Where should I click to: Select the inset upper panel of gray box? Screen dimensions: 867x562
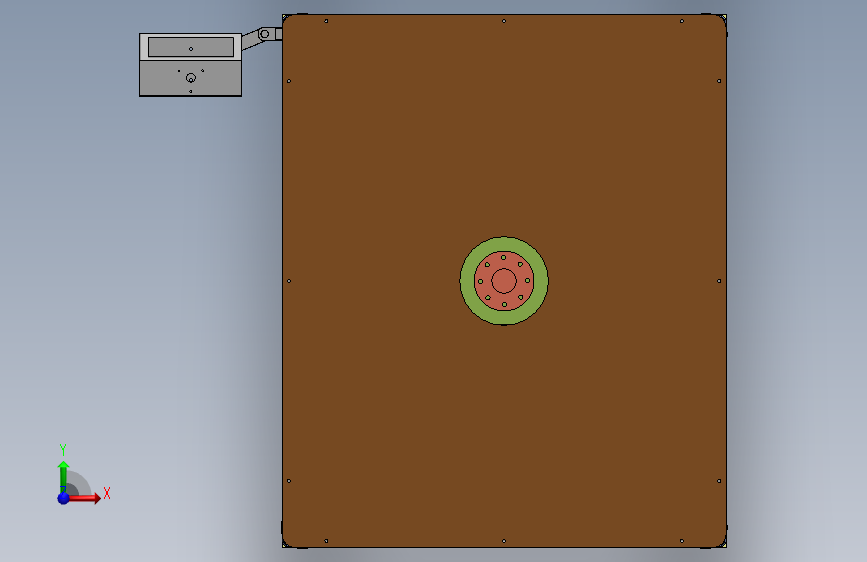pyautogui.click(x=191, y=47)
